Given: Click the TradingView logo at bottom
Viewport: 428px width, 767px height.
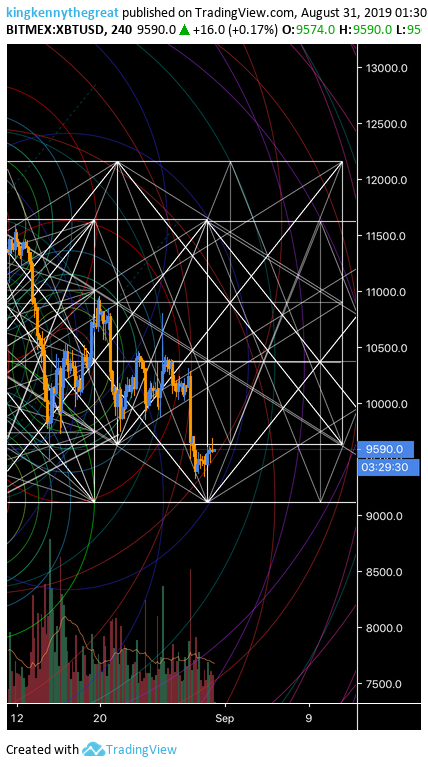Looking at the screenshot, I should pyautogui.click(x=93, y=749).
